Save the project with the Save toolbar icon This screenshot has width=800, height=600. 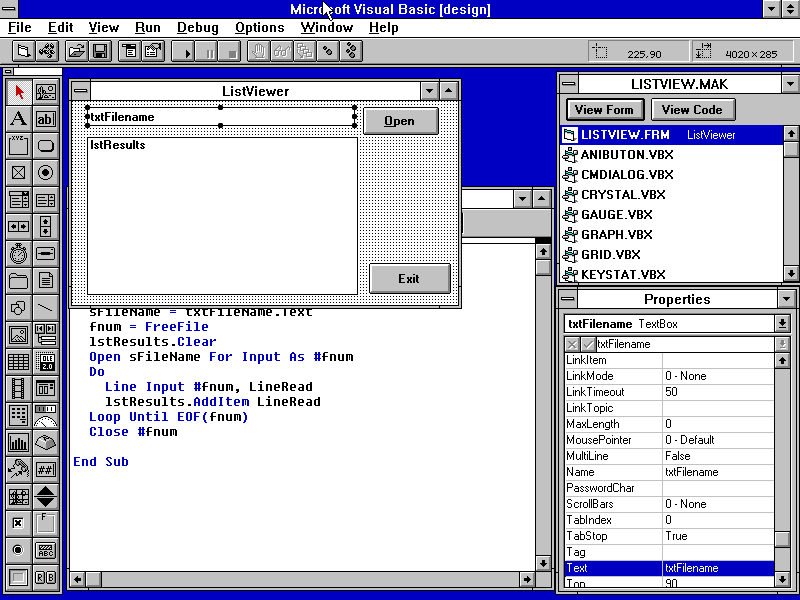coord(100,51)
